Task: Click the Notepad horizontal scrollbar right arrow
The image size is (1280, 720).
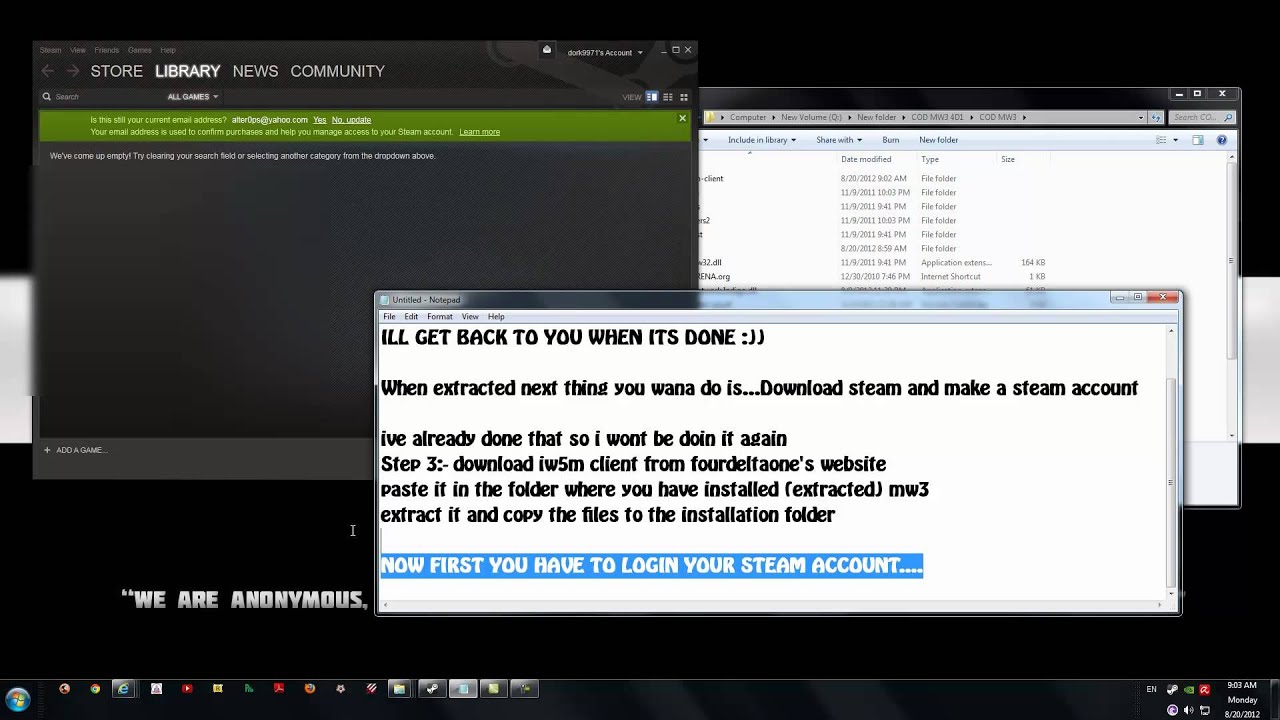Action: 1159,604
